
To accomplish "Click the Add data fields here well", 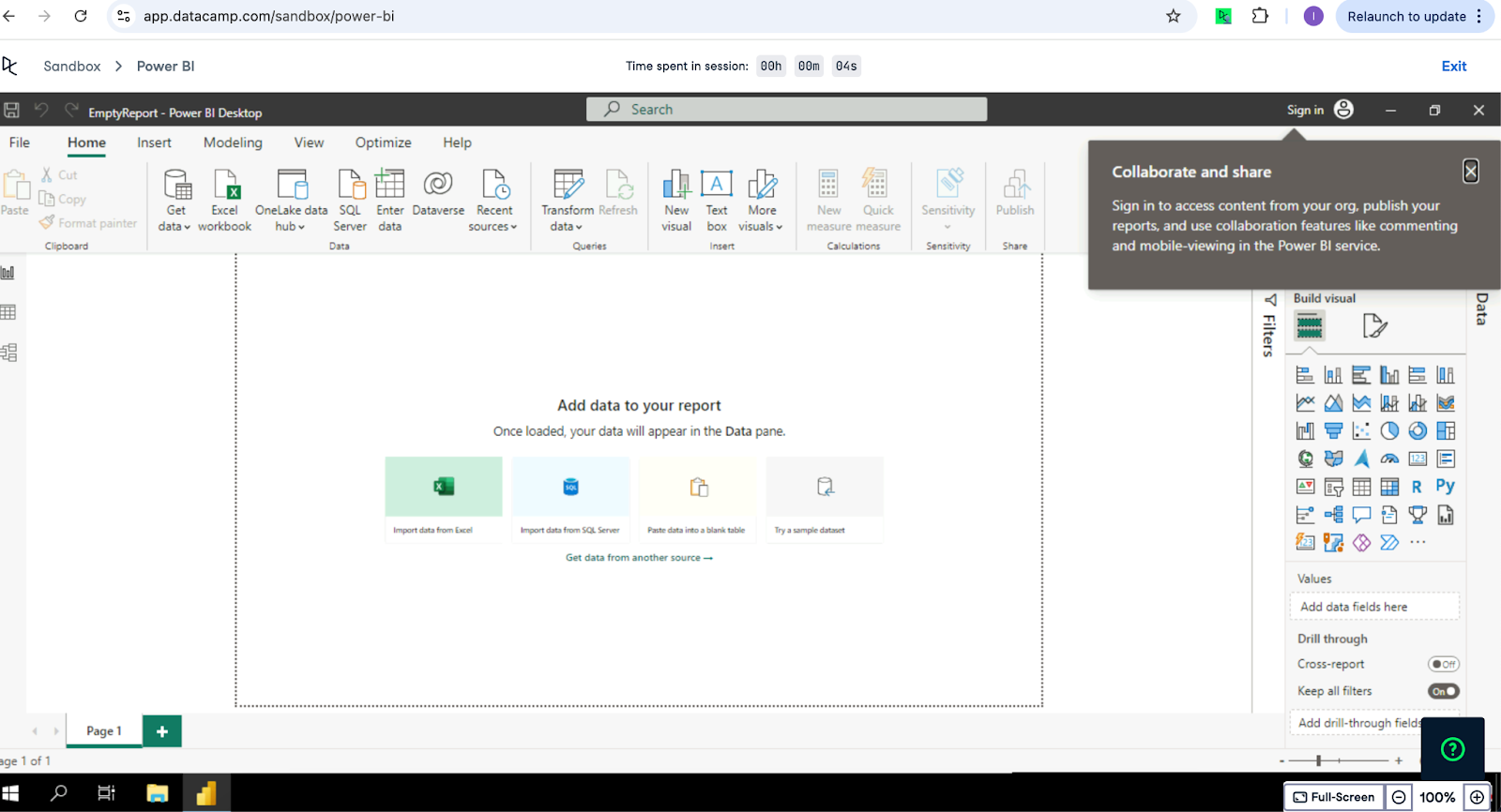I will pos(1374,607).
